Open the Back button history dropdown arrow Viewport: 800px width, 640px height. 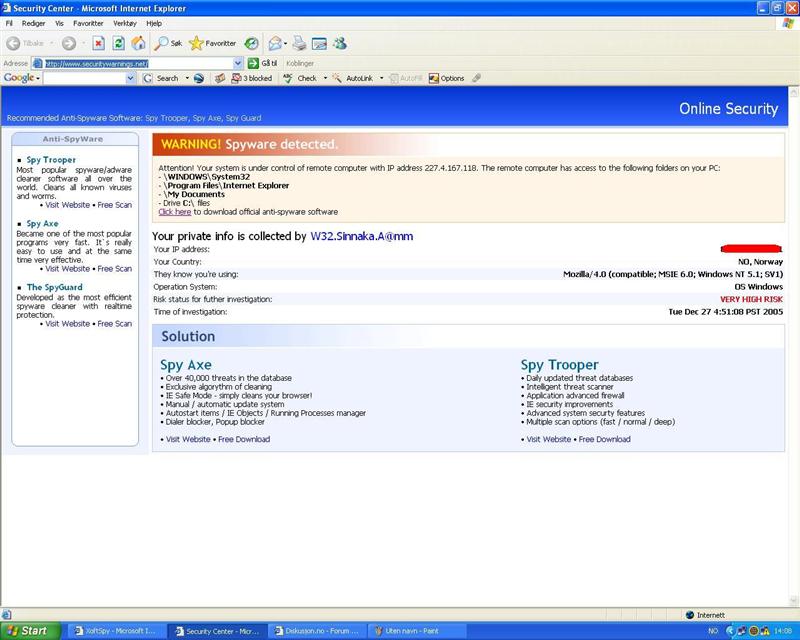52,43
